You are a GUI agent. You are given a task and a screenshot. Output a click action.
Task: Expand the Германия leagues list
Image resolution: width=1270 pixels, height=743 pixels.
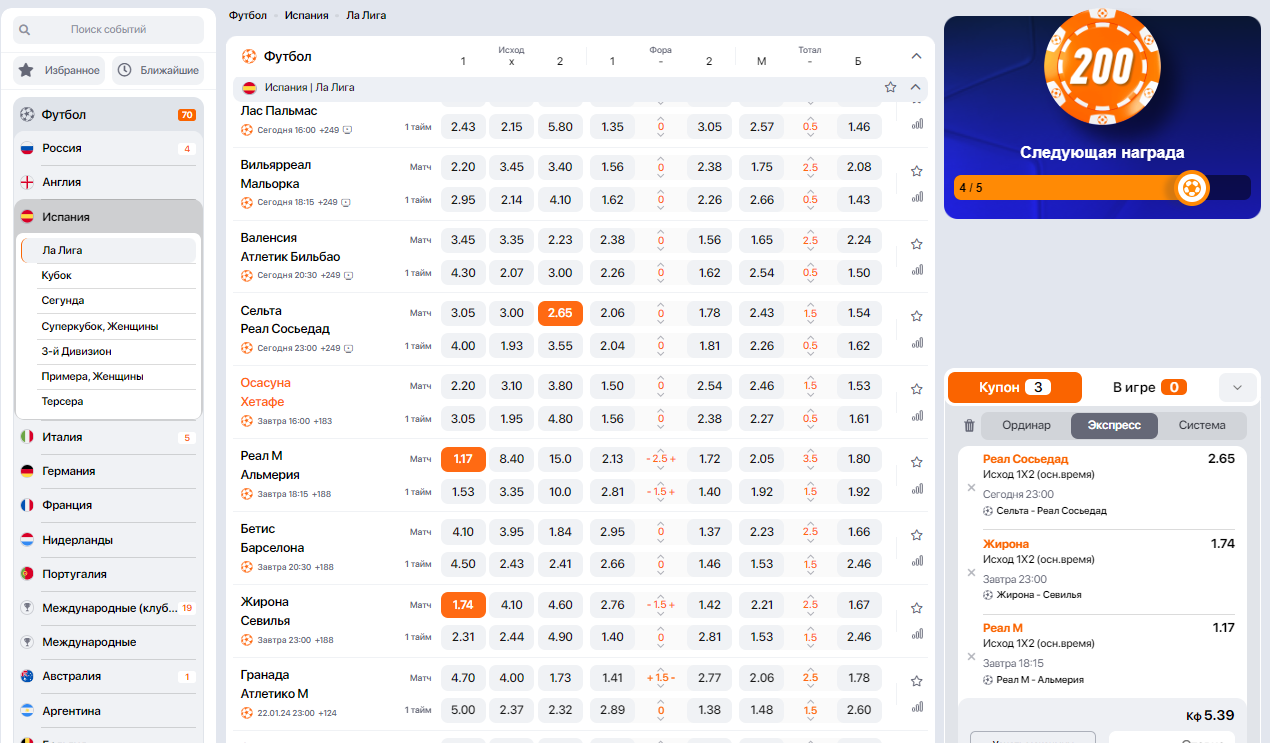pyautogui.click(x=108, y=471)
